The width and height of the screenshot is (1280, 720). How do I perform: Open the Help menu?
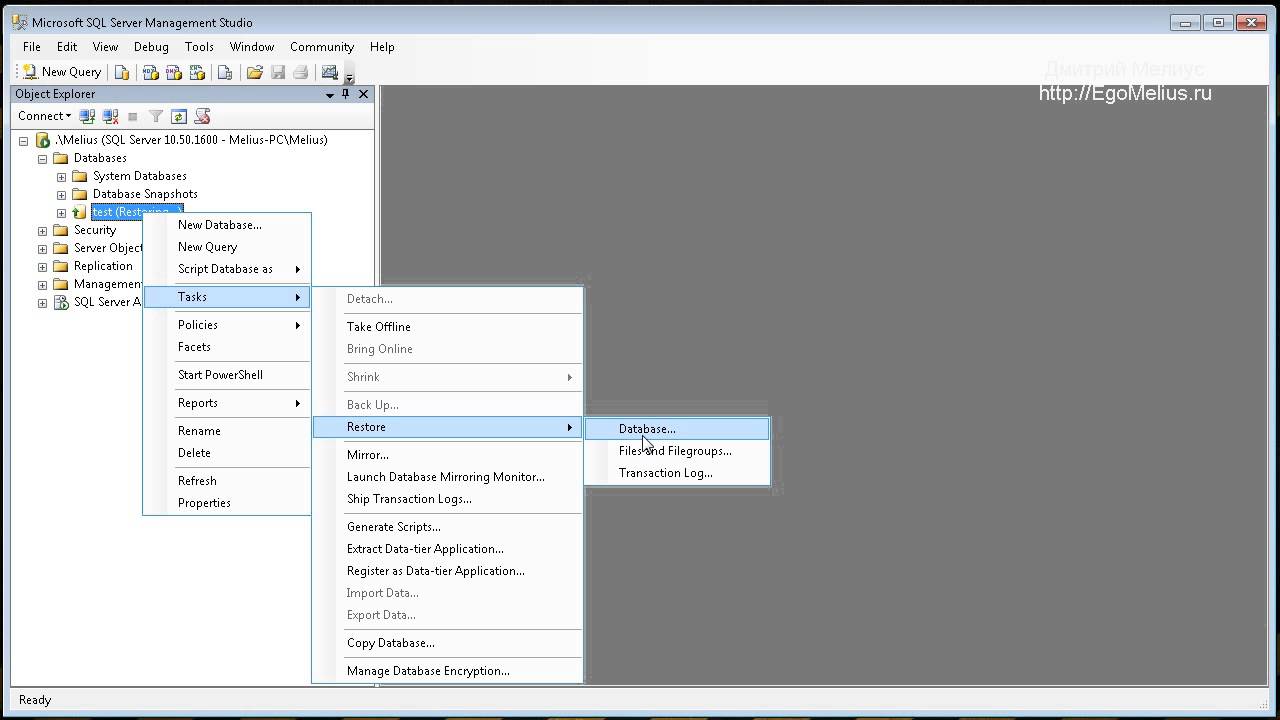[382, 47]
